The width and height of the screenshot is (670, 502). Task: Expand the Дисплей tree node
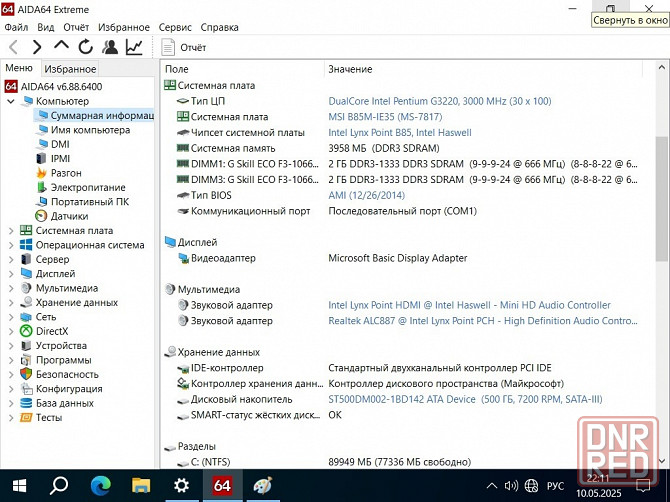11,274
